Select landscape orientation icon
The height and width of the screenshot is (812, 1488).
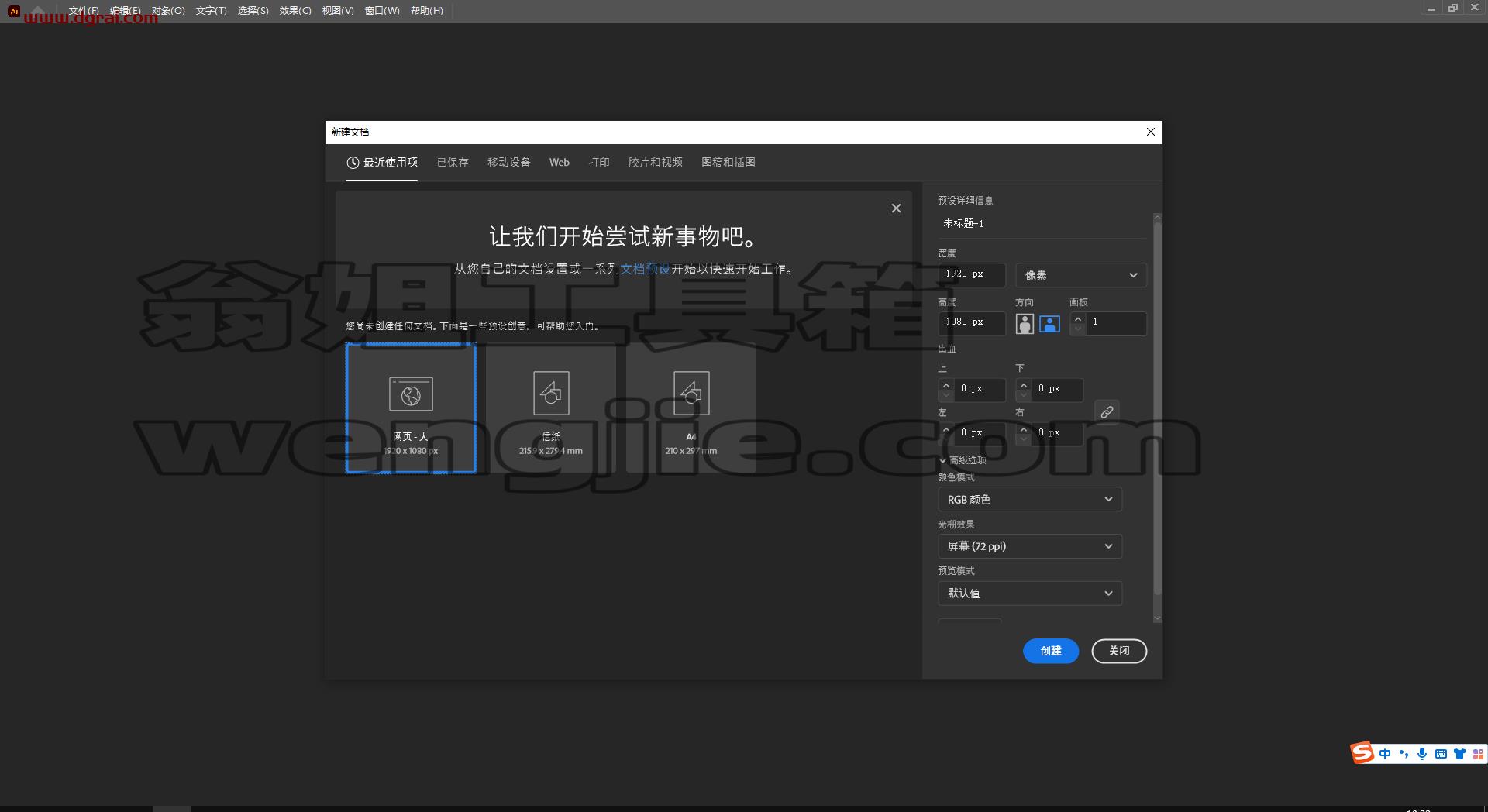pyautogui.click(x=1049, y=323)
